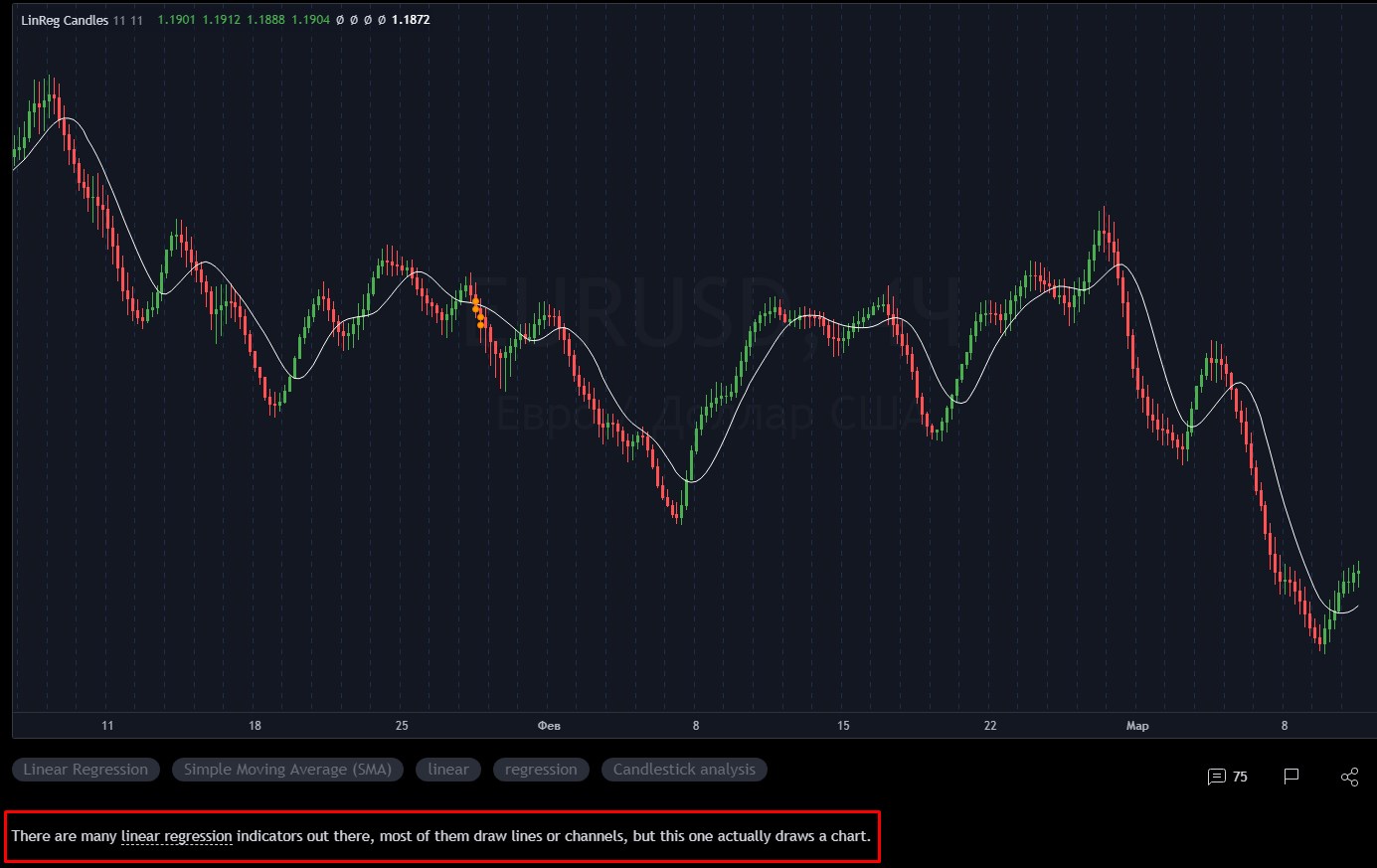Click the flag icon below the chart
This screenshot has width=1377, height=868.
pyautogui.click(x=1291, y=777)
